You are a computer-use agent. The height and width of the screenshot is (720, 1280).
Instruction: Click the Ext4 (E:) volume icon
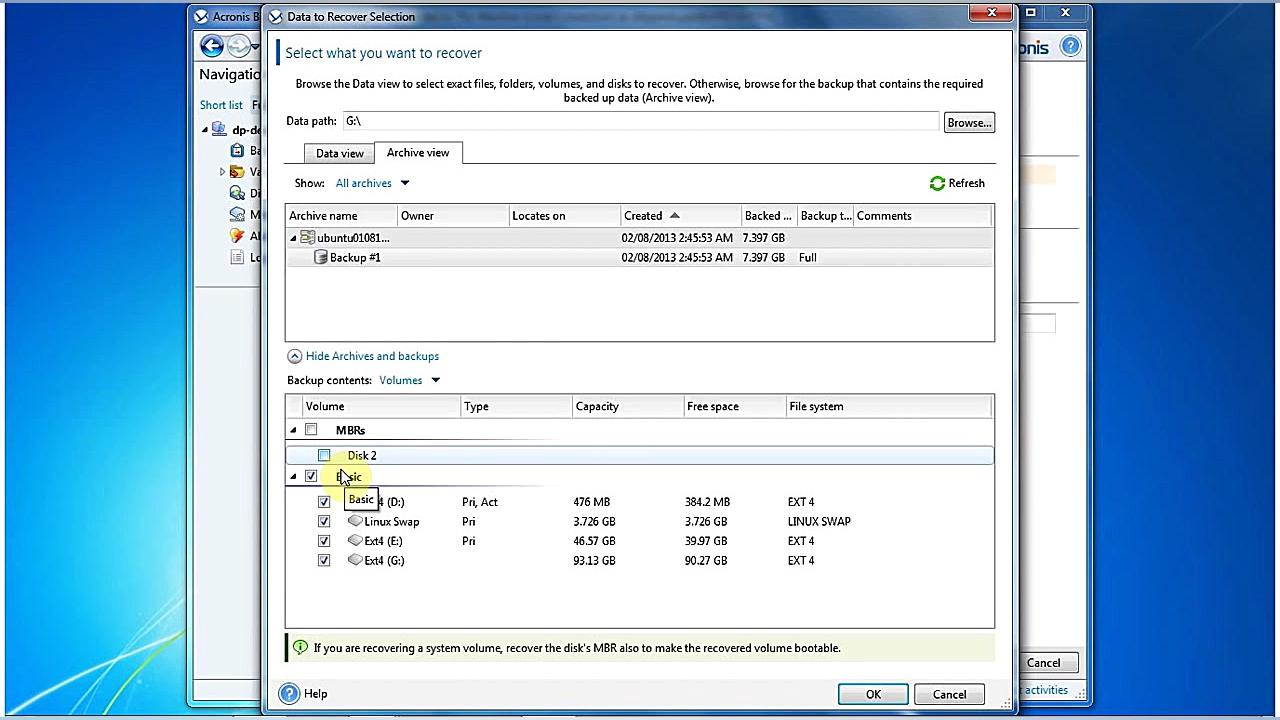tap(355, 541)
